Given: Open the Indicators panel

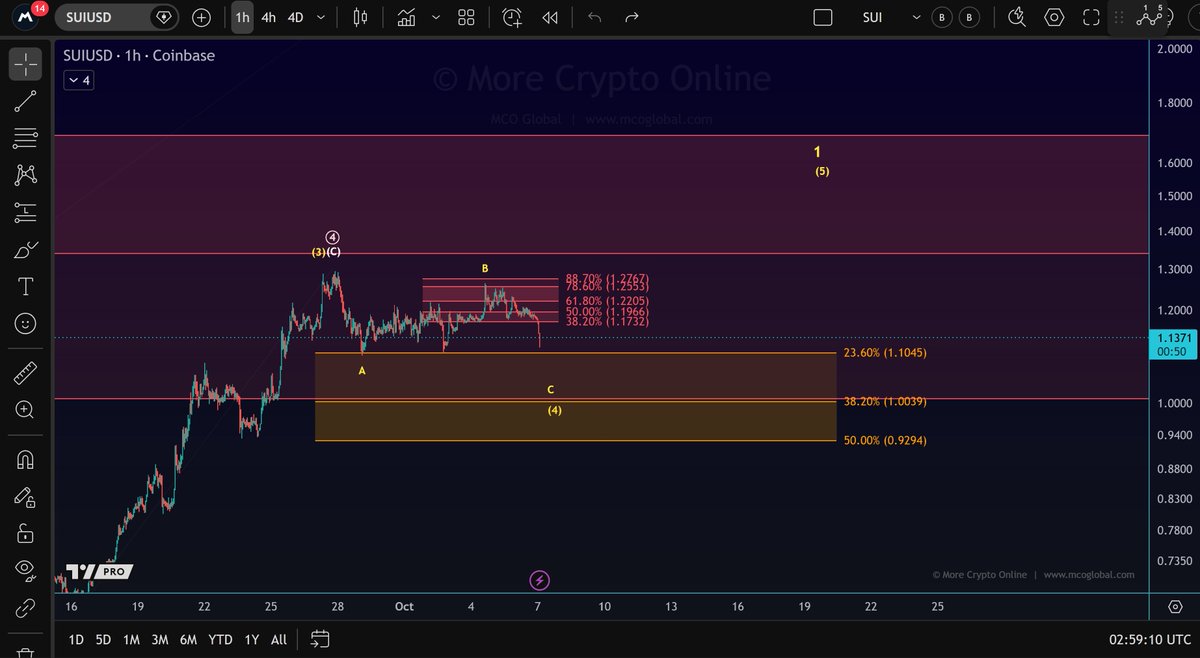Looking at the screenshot, I should [x=406, y=17].
